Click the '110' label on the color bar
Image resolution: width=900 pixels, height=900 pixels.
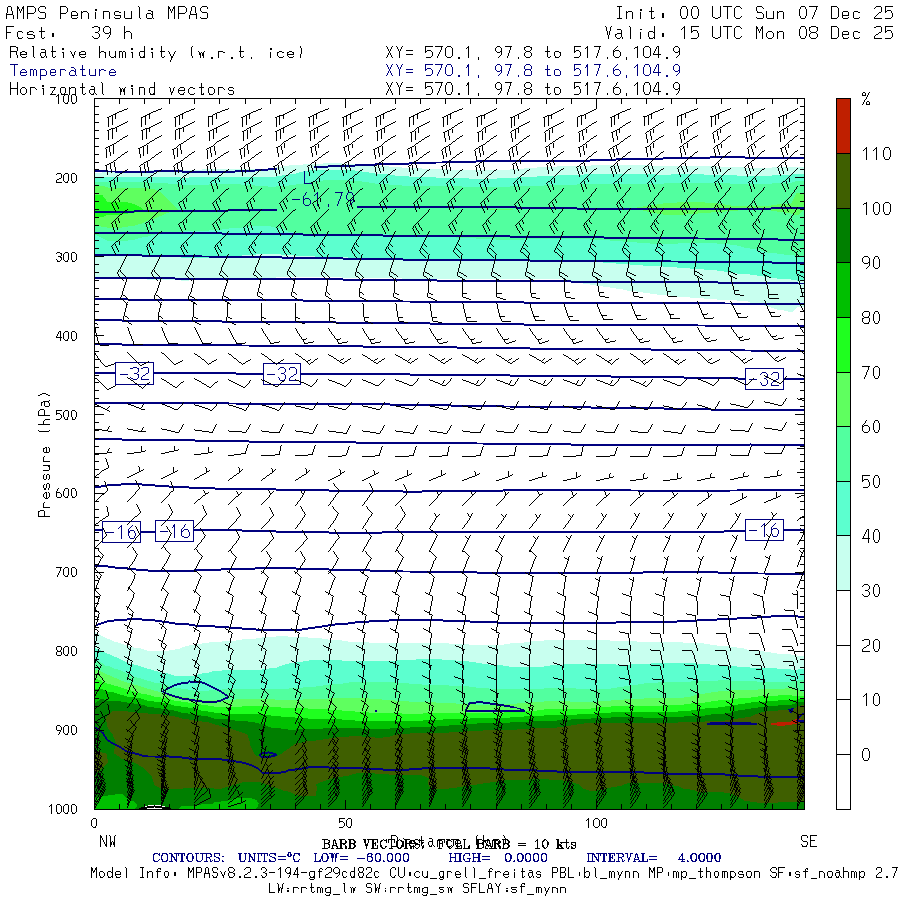pyautogui.click(x=876, y=154)
